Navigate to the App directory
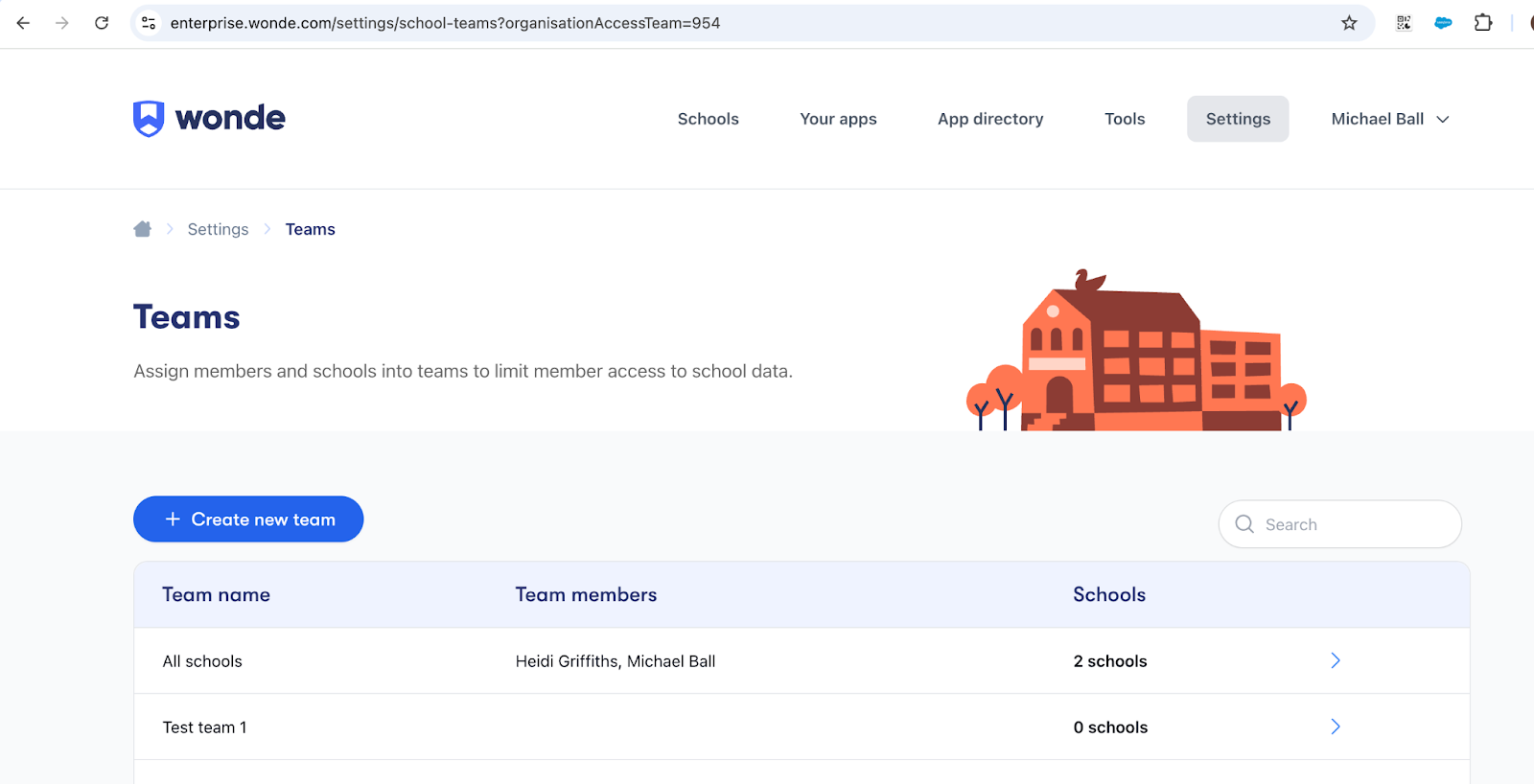 coord(990,119)
